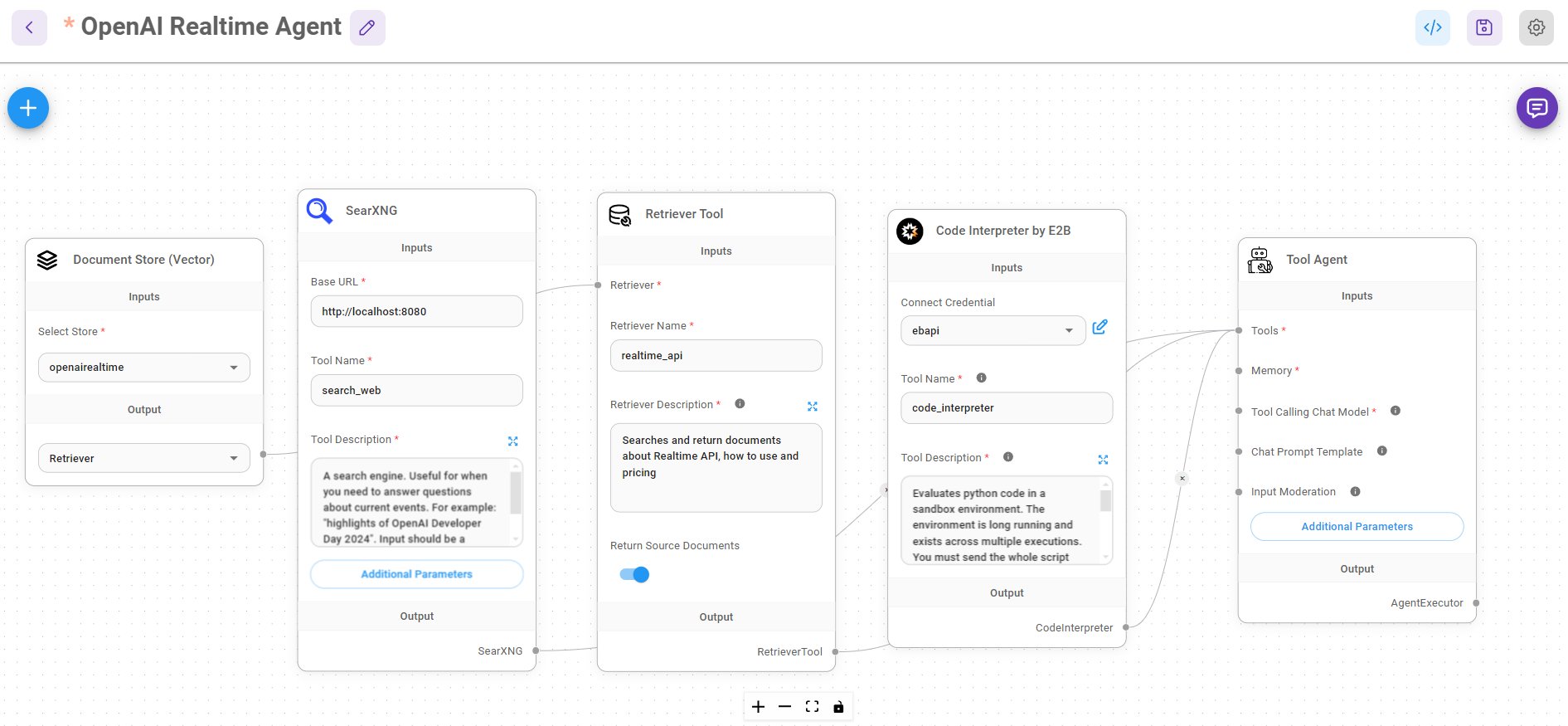The width and height of the screenshot is (1568, 726).
Task: Zoom in on the canvas
Action: click(758, 707)
